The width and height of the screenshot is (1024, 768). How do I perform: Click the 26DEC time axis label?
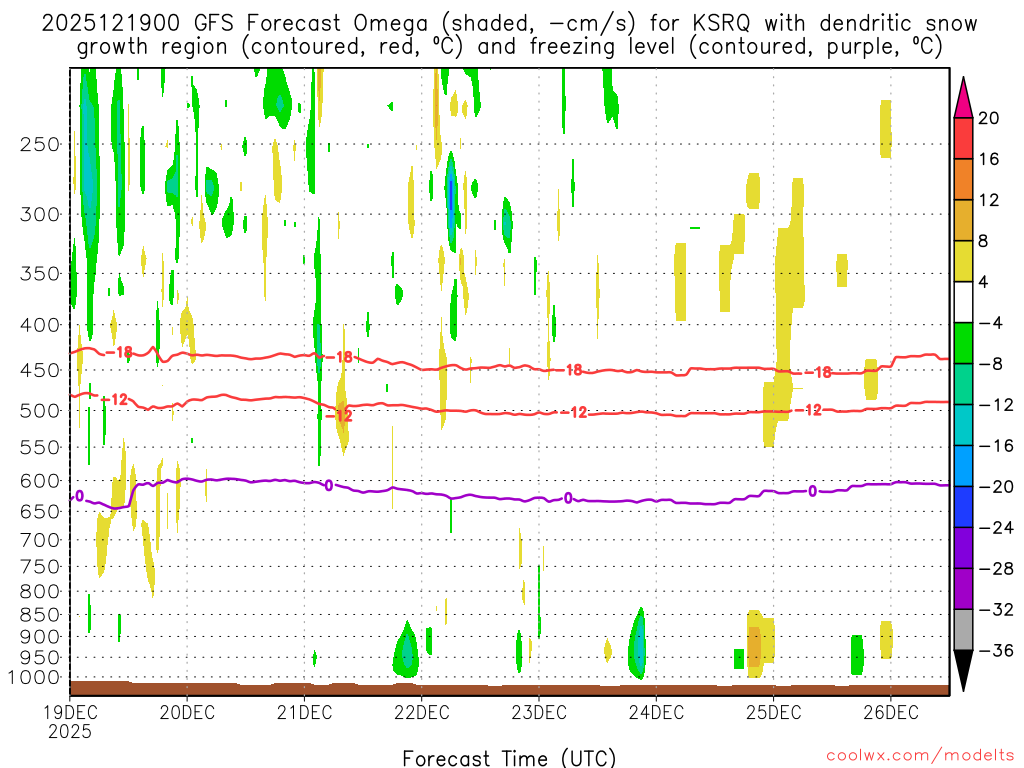(x=891, y=712)
